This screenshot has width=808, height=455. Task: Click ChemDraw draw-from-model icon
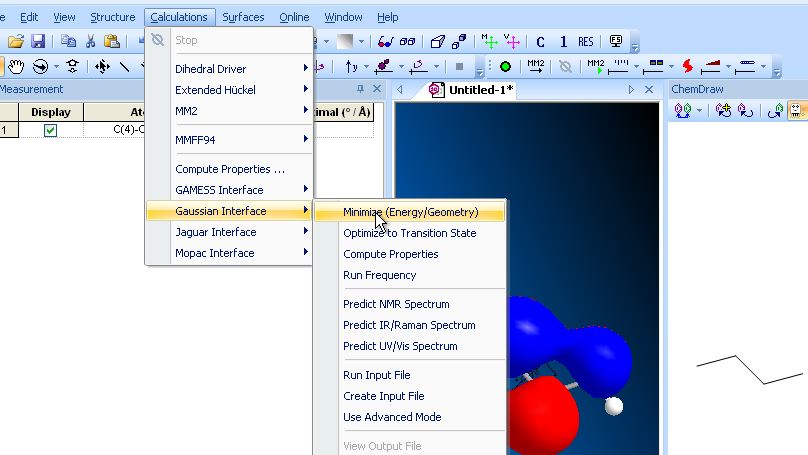click(x=775, y=110)
